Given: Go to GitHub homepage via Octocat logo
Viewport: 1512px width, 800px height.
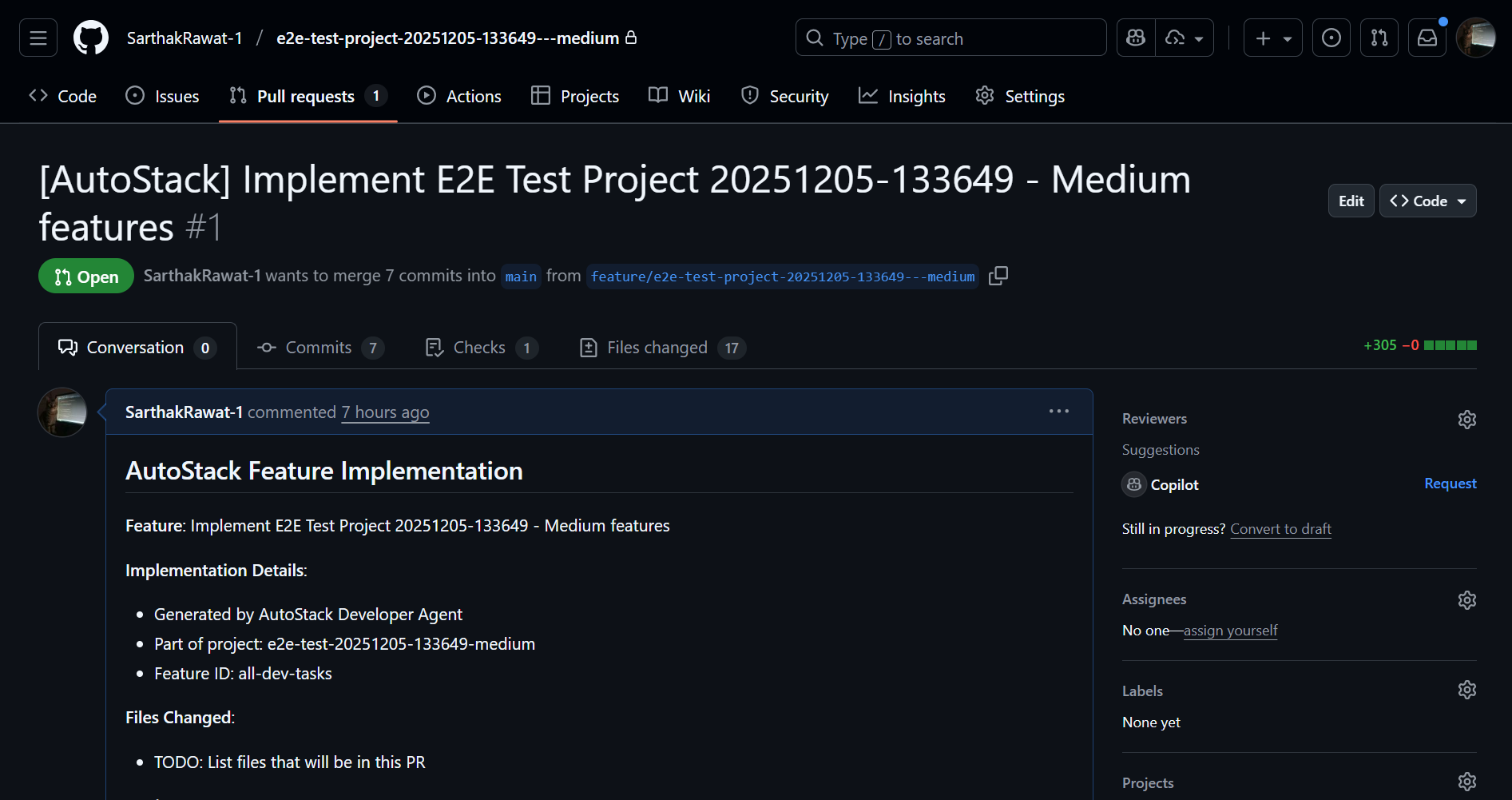Looking at the screenshot, I should [x=91, y=38].
